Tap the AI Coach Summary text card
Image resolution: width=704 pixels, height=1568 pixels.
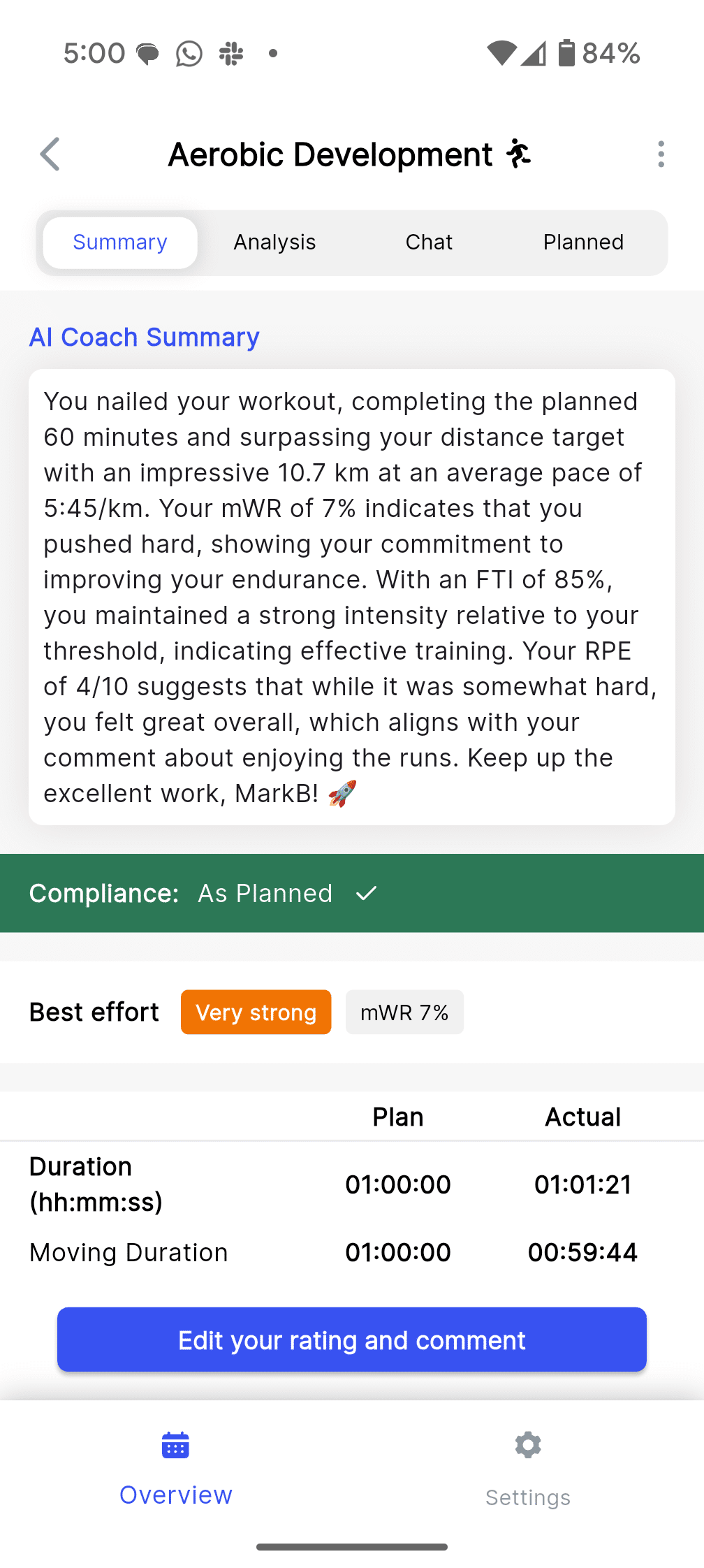point(352,597)
